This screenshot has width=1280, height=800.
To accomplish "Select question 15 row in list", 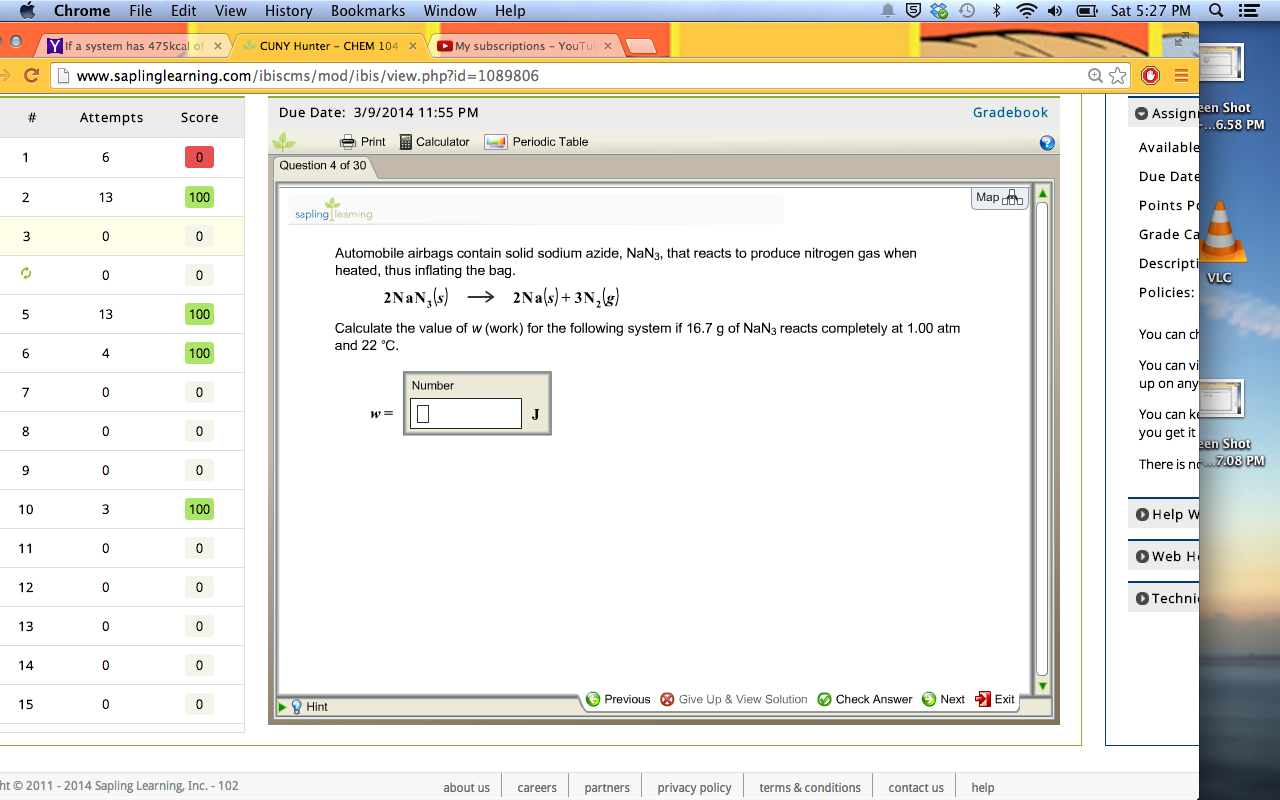I will [122, 704].
